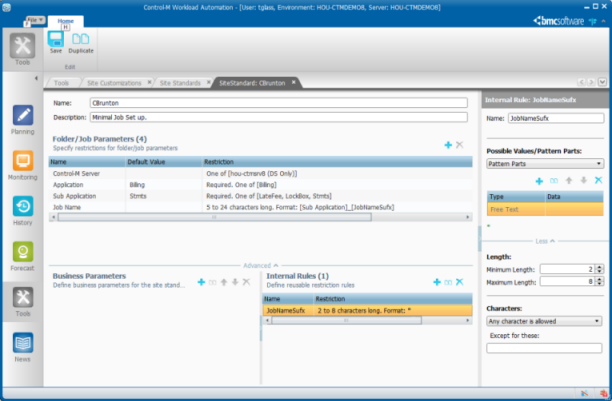
Task: Click the red status icon in the status bar corner
Action: [x=603, y=394]
